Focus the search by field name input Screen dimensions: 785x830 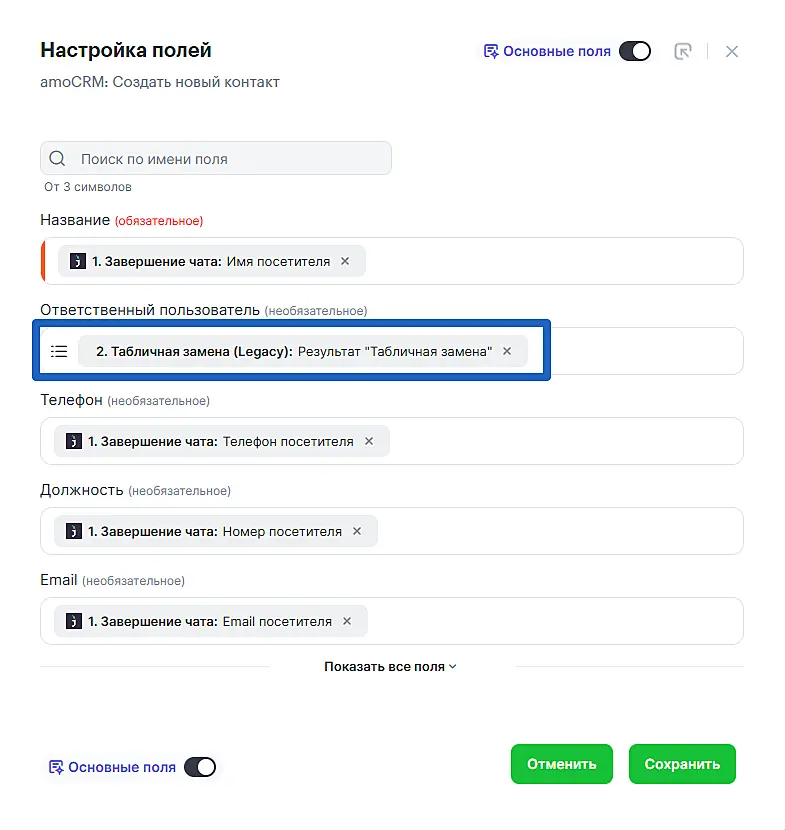[230, 159]
